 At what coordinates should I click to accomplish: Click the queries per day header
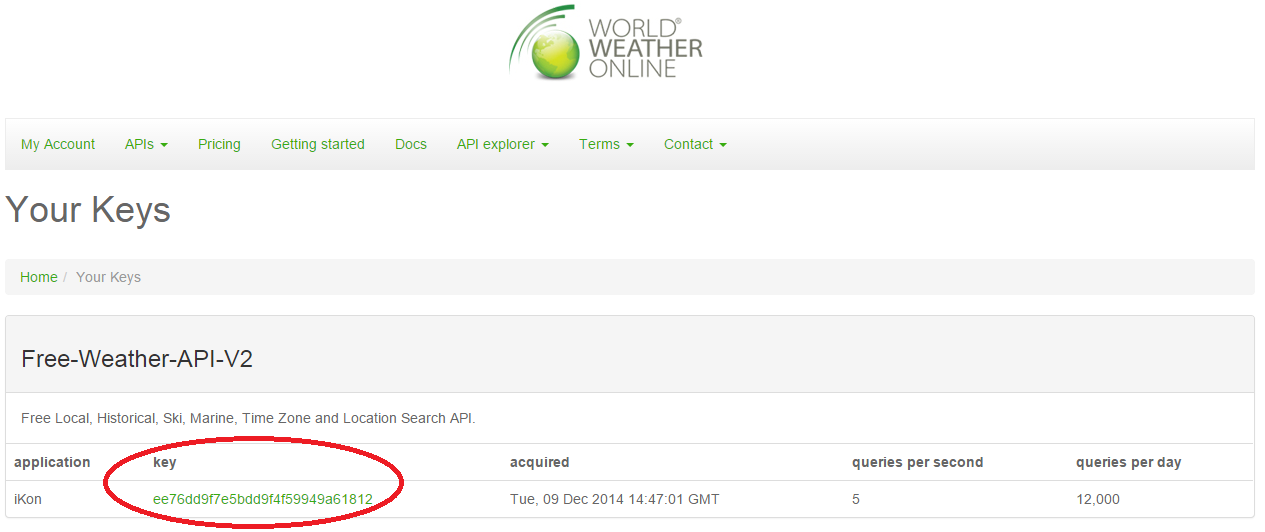point(1128,462)
